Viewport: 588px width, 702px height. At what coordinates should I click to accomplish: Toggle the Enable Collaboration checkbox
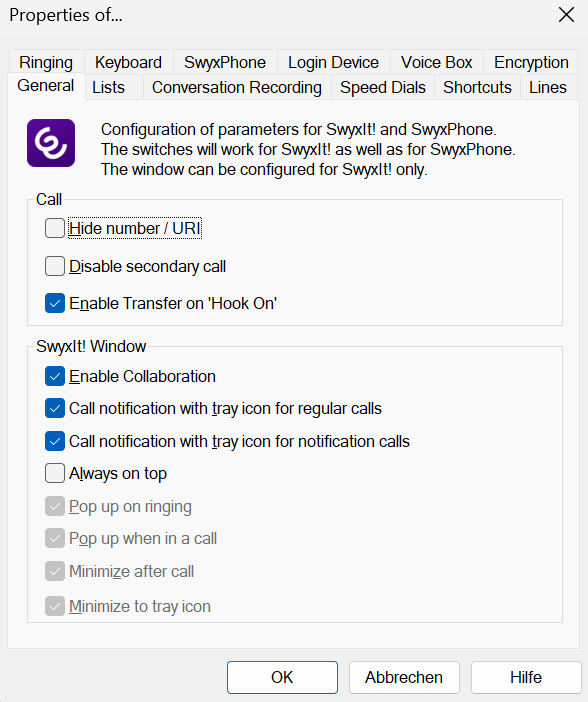(55, 377)
